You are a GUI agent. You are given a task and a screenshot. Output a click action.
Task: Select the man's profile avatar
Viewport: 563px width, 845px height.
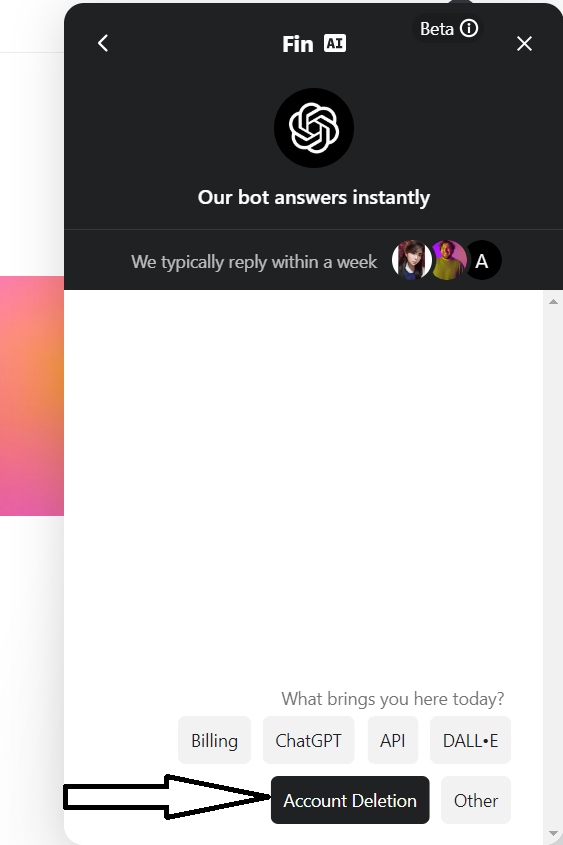[448, 260]
